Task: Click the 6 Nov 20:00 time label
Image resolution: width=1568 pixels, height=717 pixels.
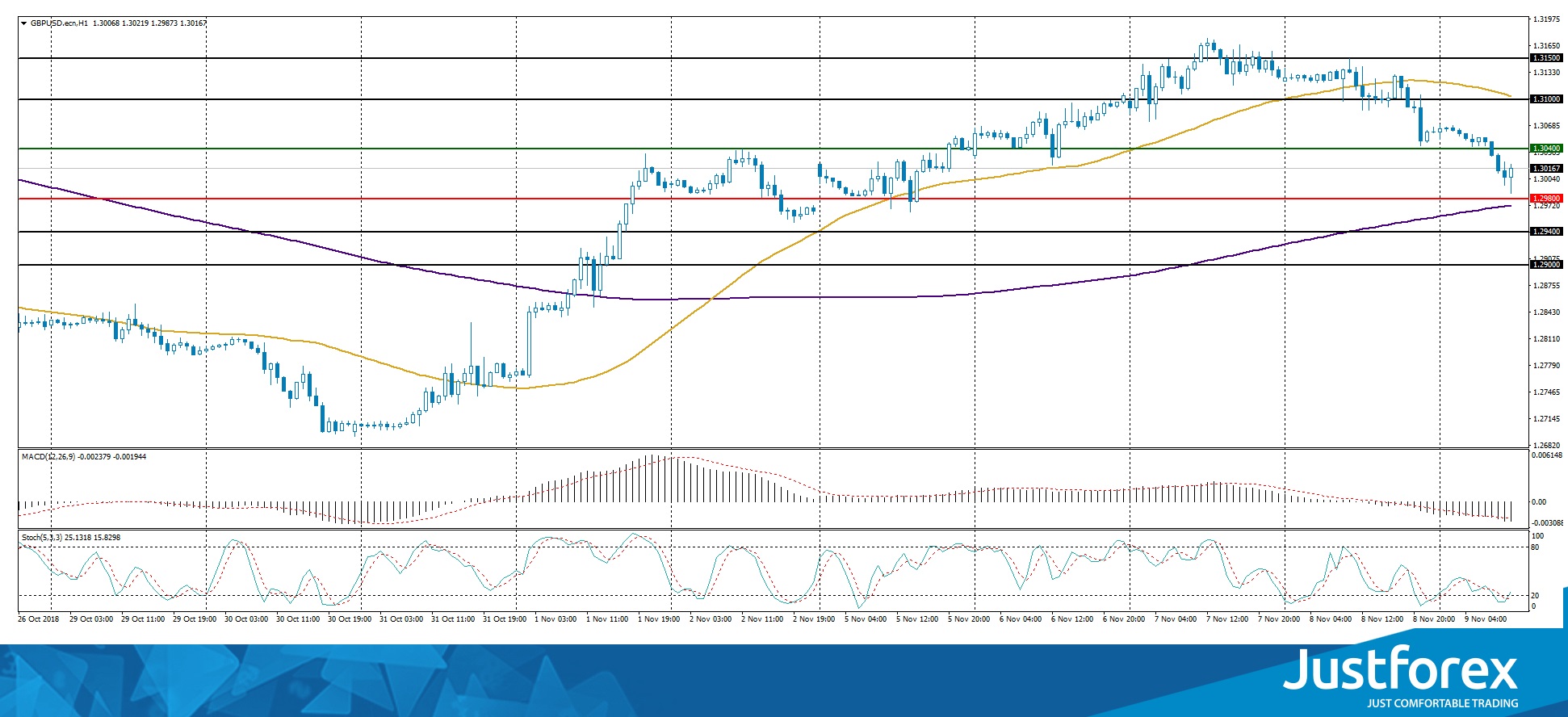Action: click(x=1124, y=619)
